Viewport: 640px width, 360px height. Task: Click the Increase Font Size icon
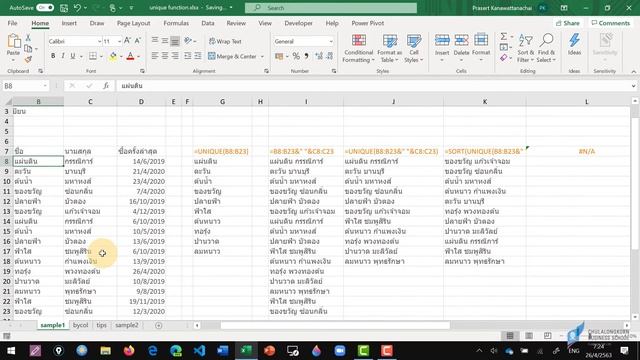click(x=127, y=41)
